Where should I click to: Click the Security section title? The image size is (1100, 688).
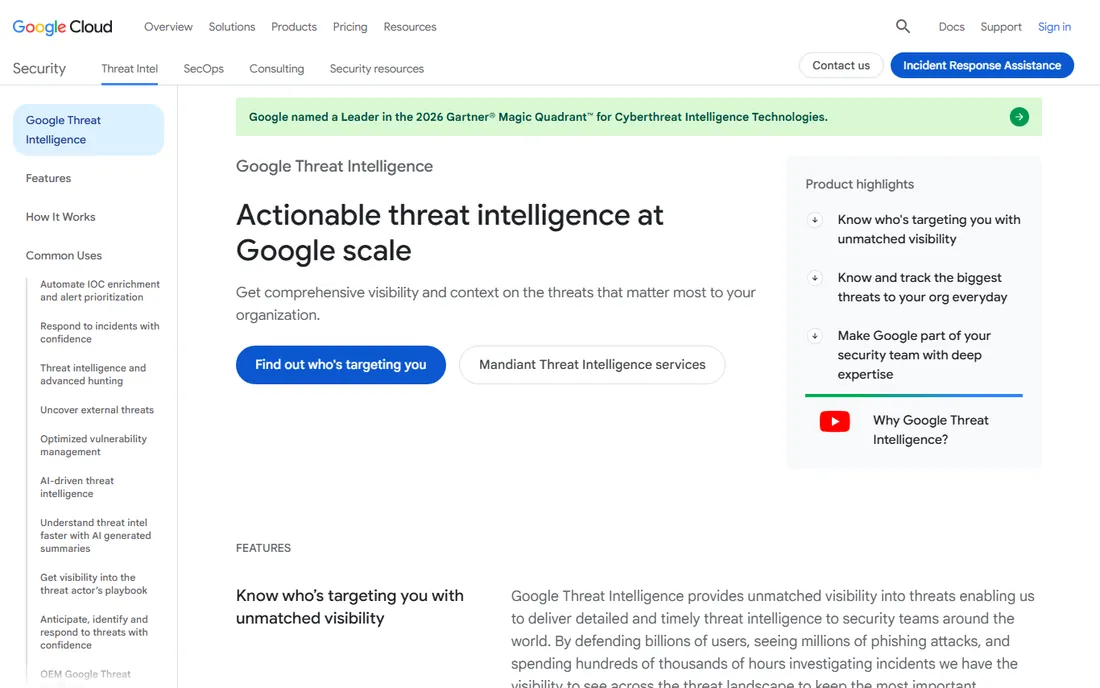[x=39, y=69]
